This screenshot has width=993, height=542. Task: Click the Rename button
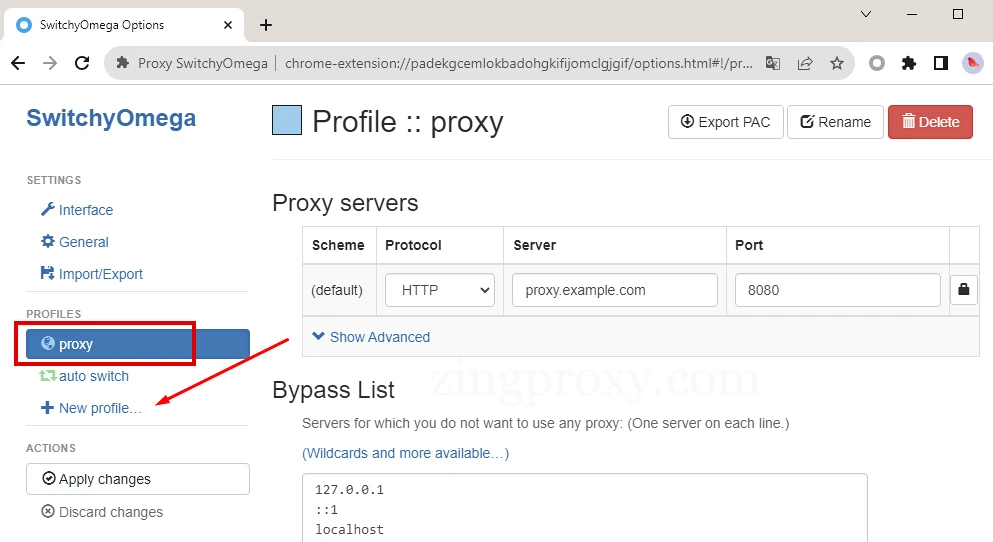(835, 122)
